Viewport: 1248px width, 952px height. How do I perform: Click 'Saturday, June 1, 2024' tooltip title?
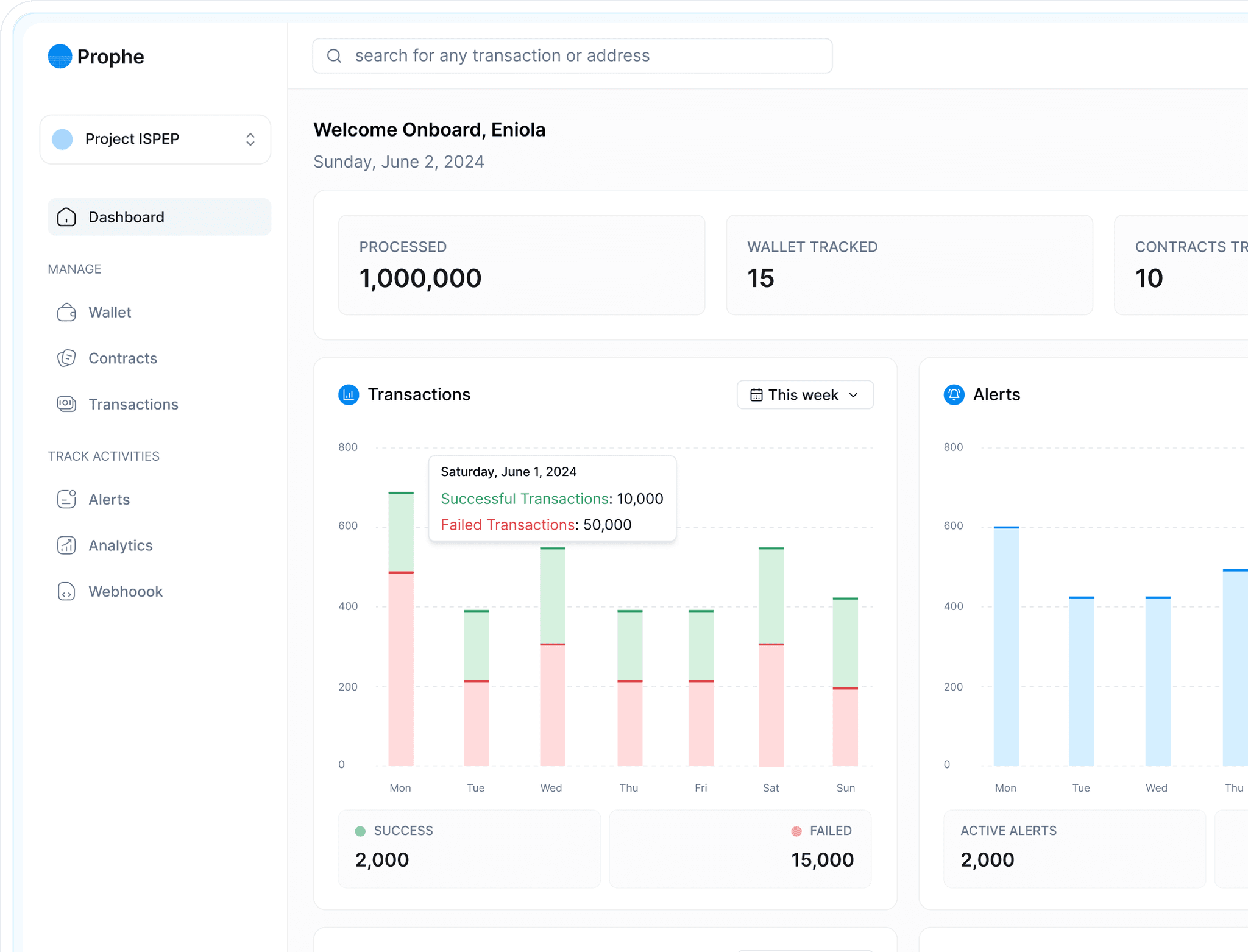tap(508, 472)
